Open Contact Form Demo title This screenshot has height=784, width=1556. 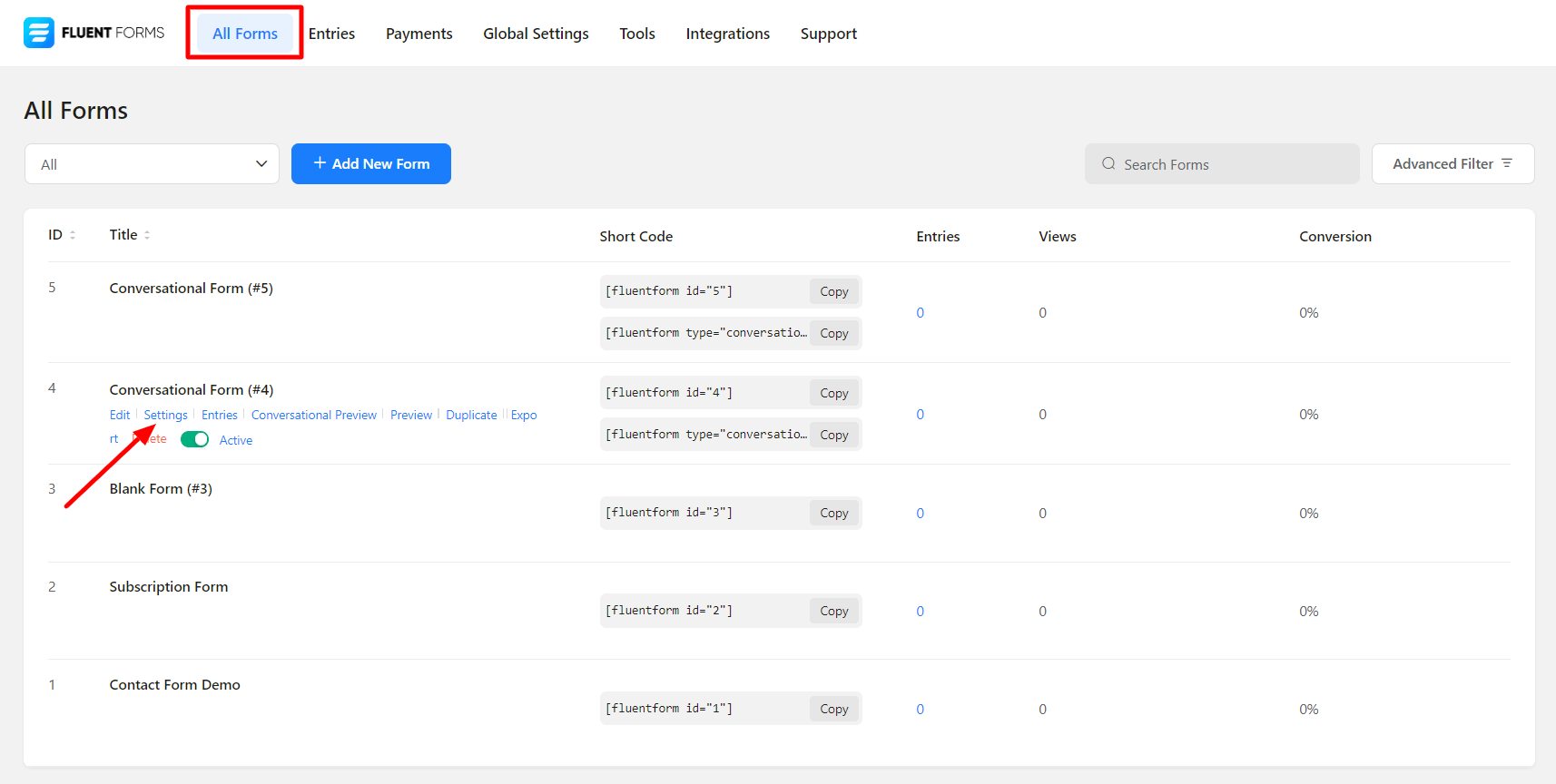click(x=174, y=685)
